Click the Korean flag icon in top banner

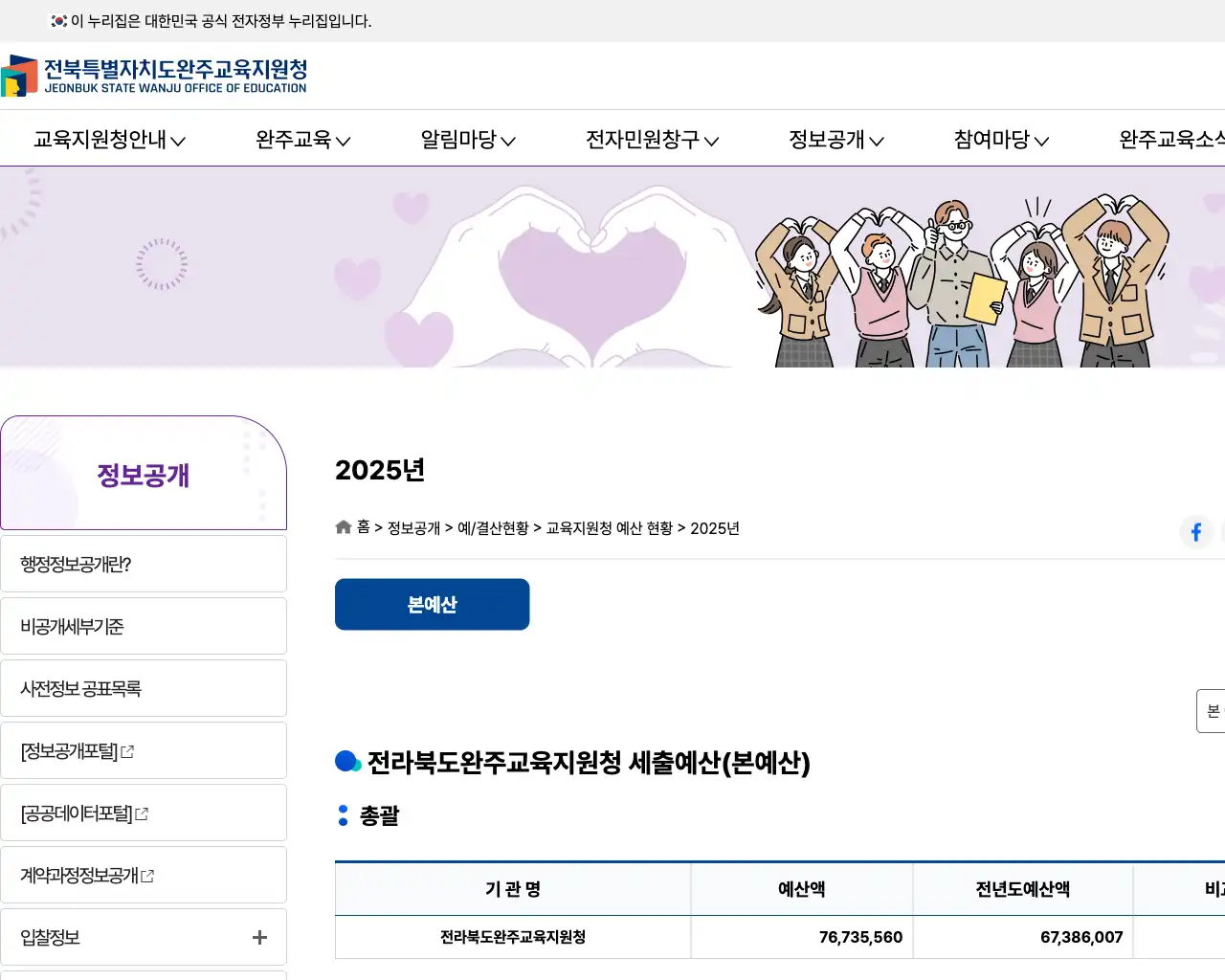58,21
